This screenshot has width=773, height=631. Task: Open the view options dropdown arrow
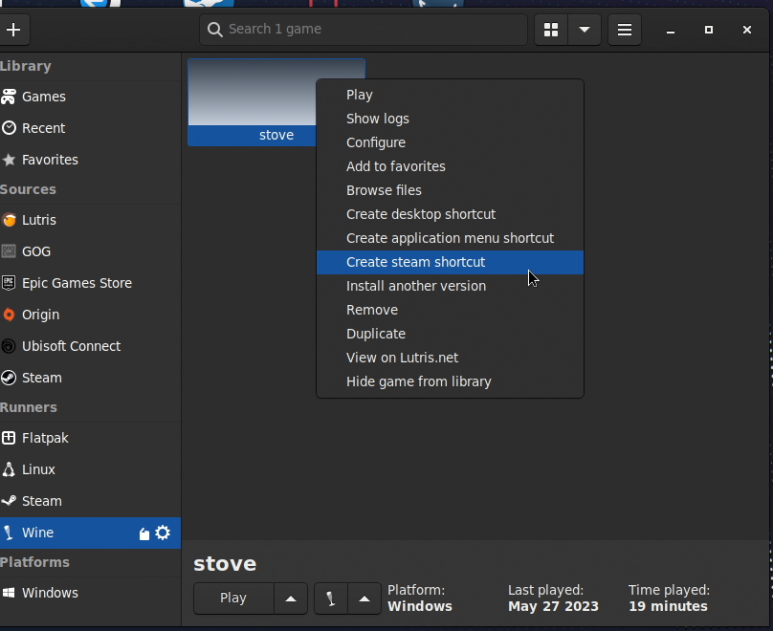[584, 30]
